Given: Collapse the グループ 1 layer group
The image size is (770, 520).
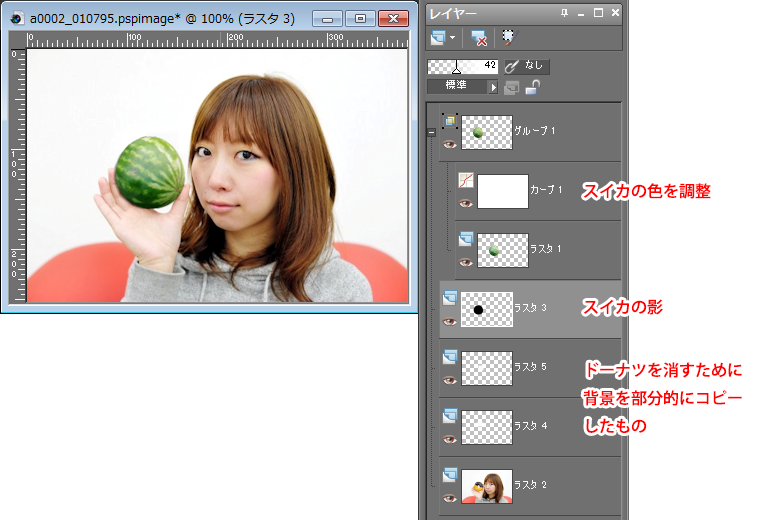Looking at the screenshot, I should click(432, 132).
